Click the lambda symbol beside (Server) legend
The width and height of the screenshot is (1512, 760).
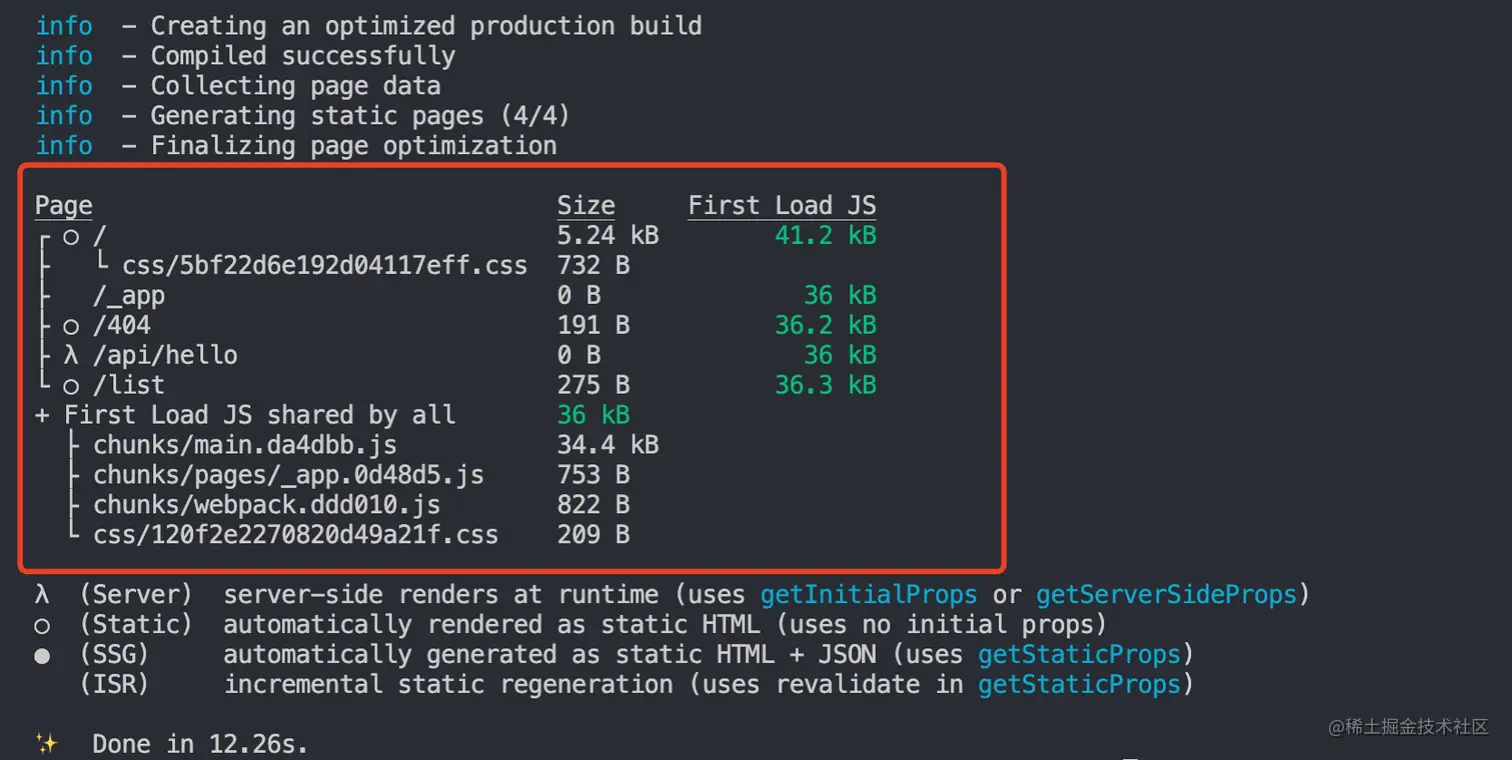point(42,595)
